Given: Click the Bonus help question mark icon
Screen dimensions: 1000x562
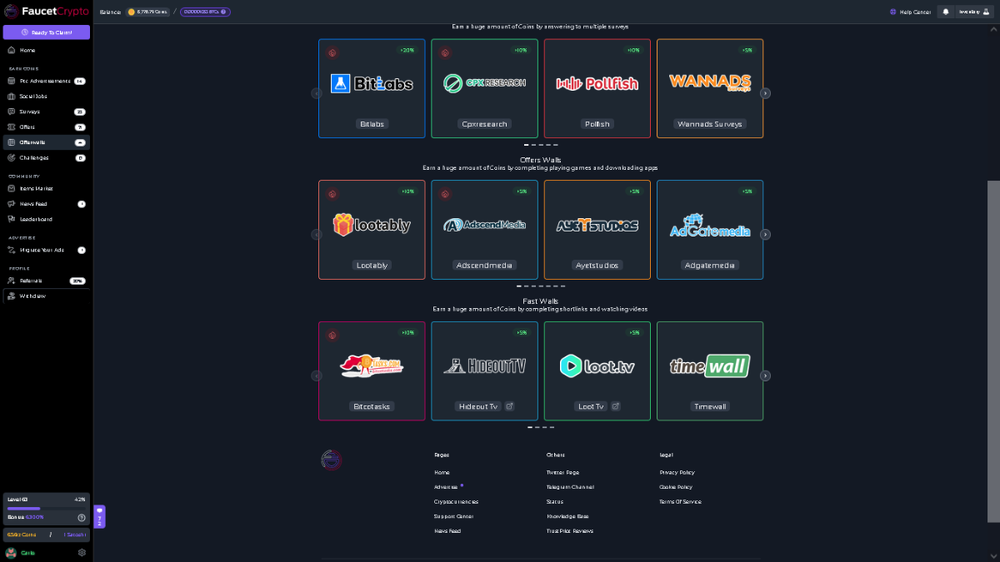Looking at the screenshot, I should point(82,517).
